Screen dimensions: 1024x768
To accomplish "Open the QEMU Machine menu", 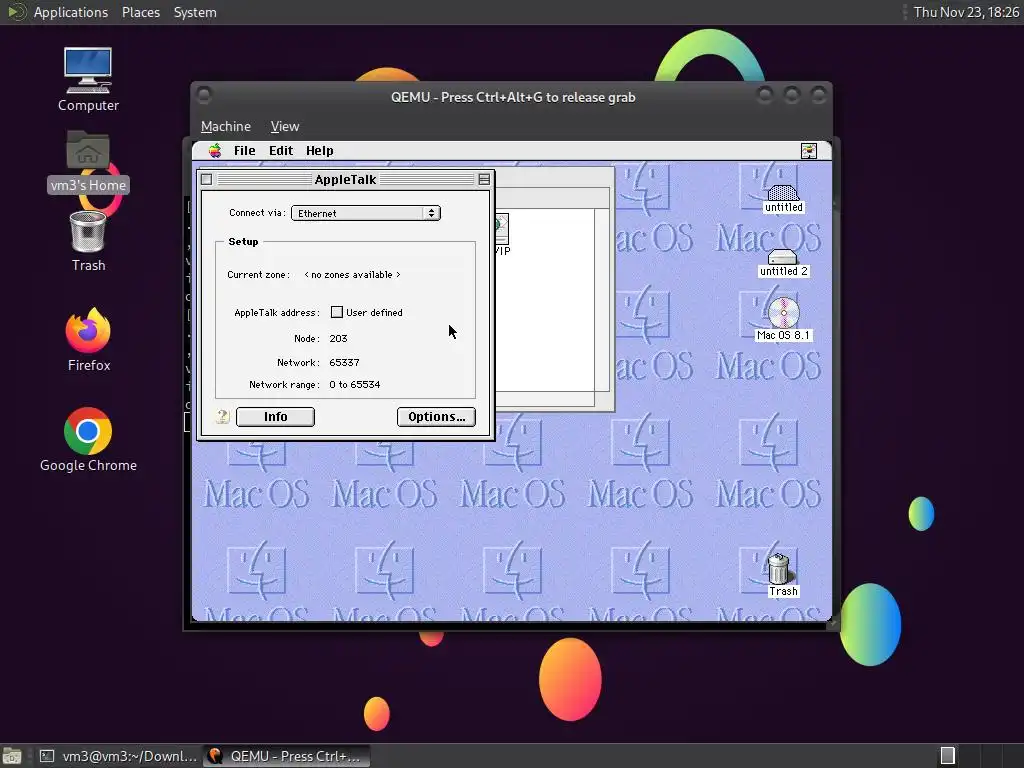I will tap(226, 126).
